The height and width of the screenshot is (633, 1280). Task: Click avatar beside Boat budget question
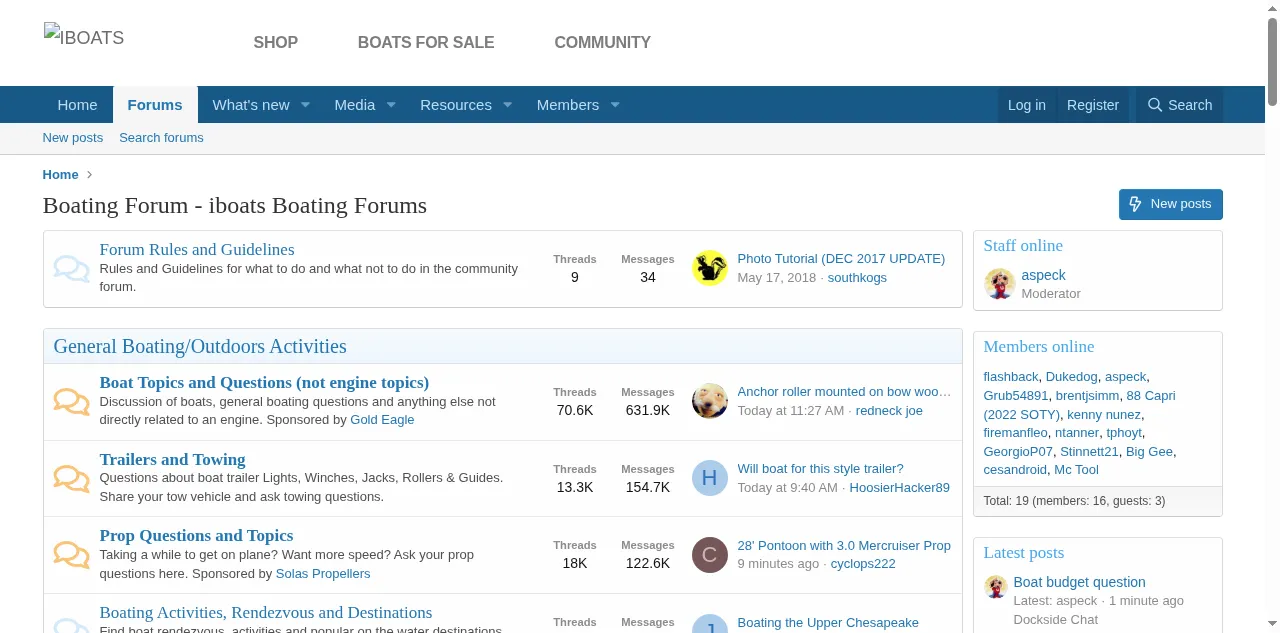995,587
